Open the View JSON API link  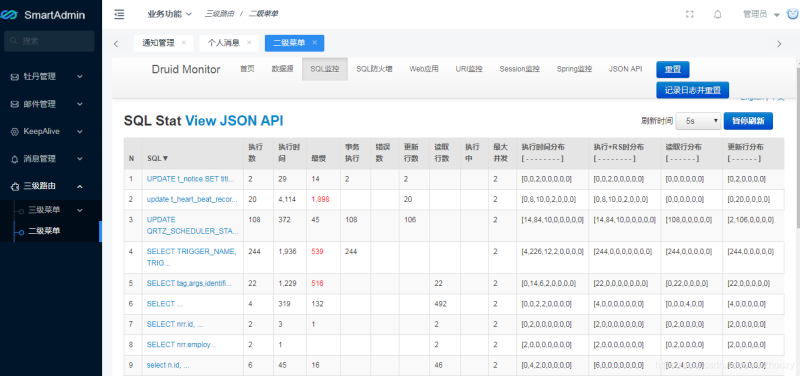(234, 120)
